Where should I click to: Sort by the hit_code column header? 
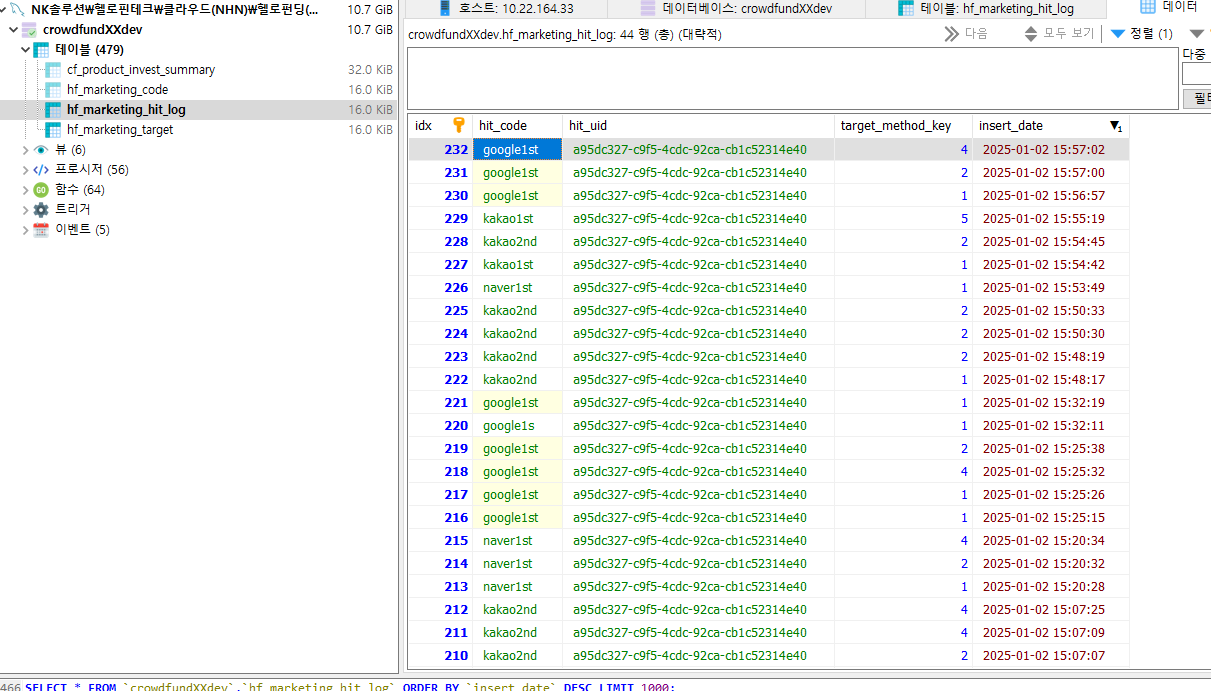(517, 126)
